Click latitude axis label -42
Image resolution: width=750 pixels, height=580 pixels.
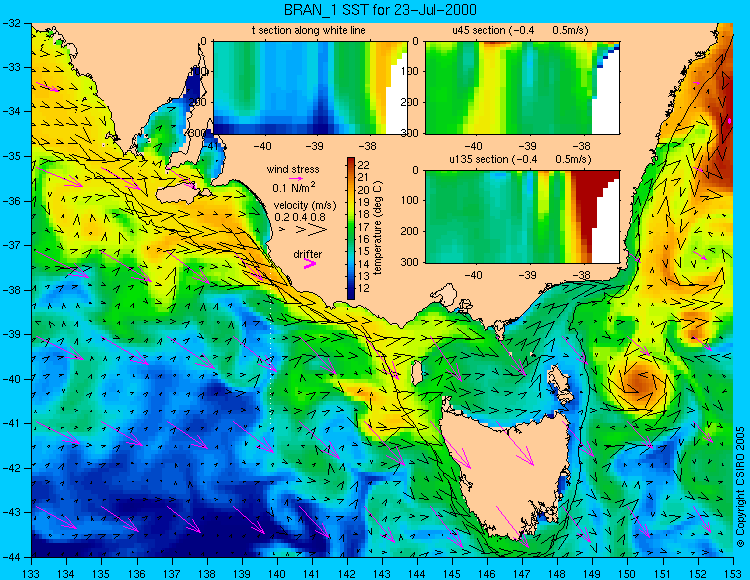click(11, 468)
